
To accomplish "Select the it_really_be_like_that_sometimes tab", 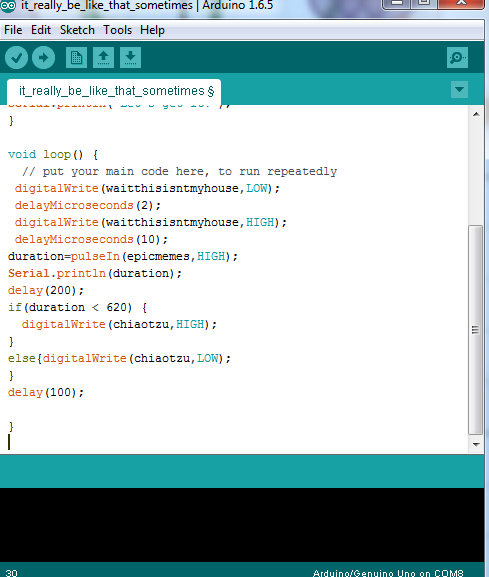I will (114, 91).
